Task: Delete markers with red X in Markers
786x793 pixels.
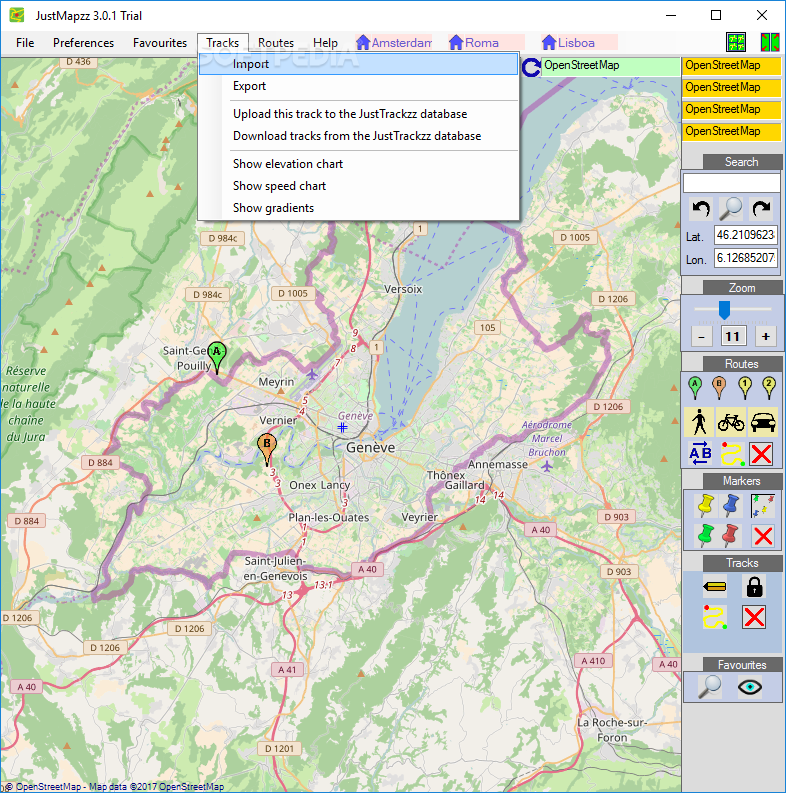Action: (x=763, y=536)
